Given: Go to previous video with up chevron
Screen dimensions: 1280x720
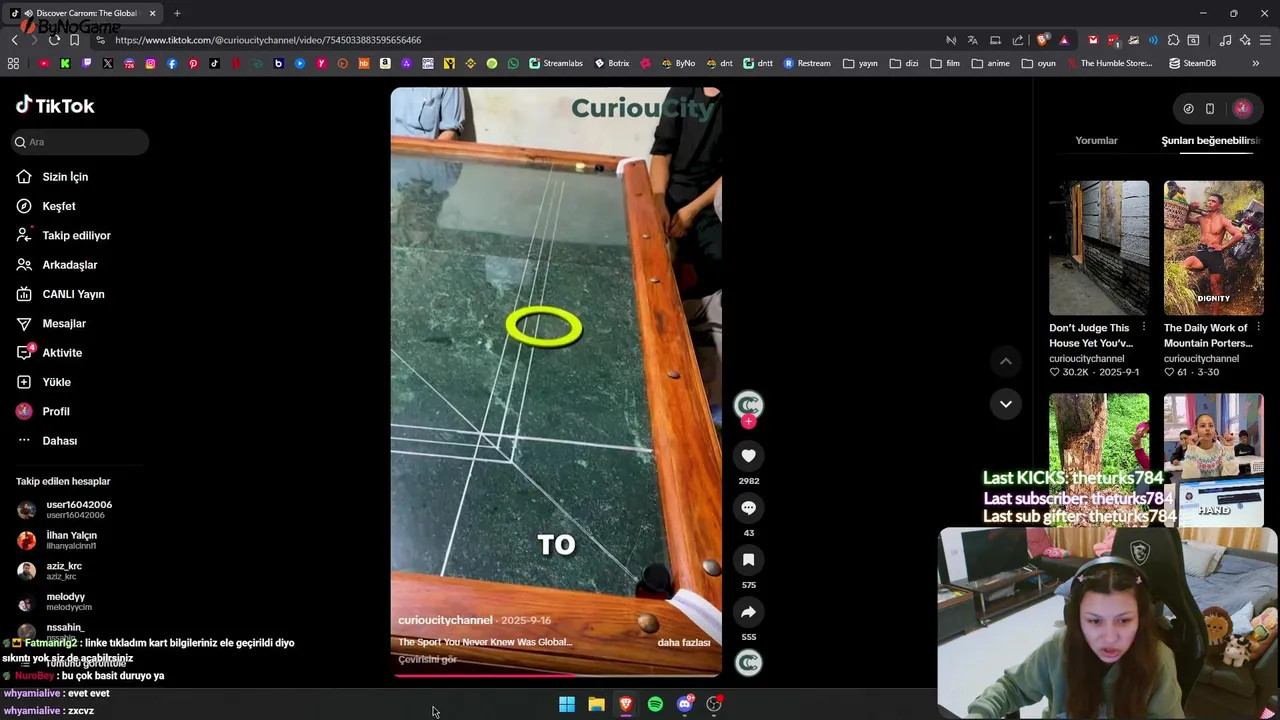Looking at the screenshot, I should [x=1006, y=361].
